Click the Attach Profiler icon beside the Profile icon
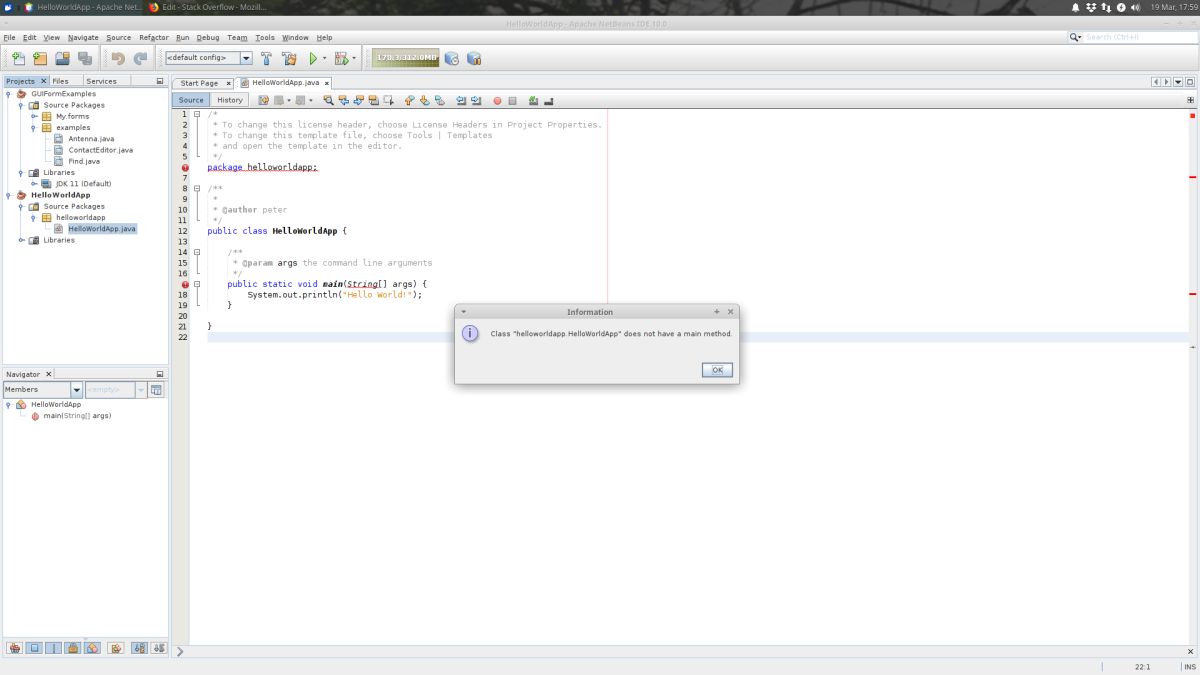Viewport: 1200px width, 675px height. [x=474, y=59]
